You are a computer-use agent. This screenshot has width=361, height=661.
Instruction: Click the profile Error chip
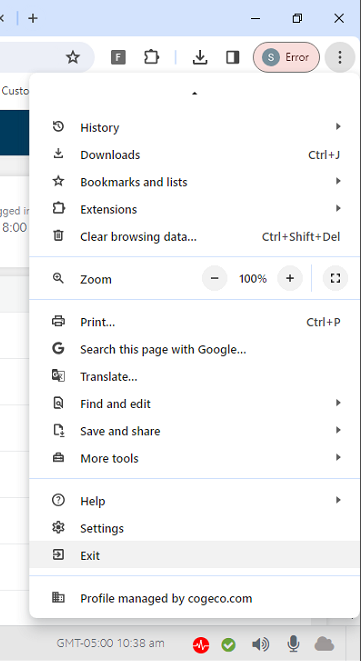coord(286,57)
